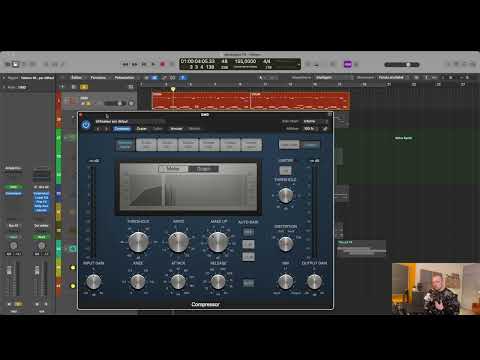
Task: Click the presenter webcam thumbnail
Action: tap(436, 289)
